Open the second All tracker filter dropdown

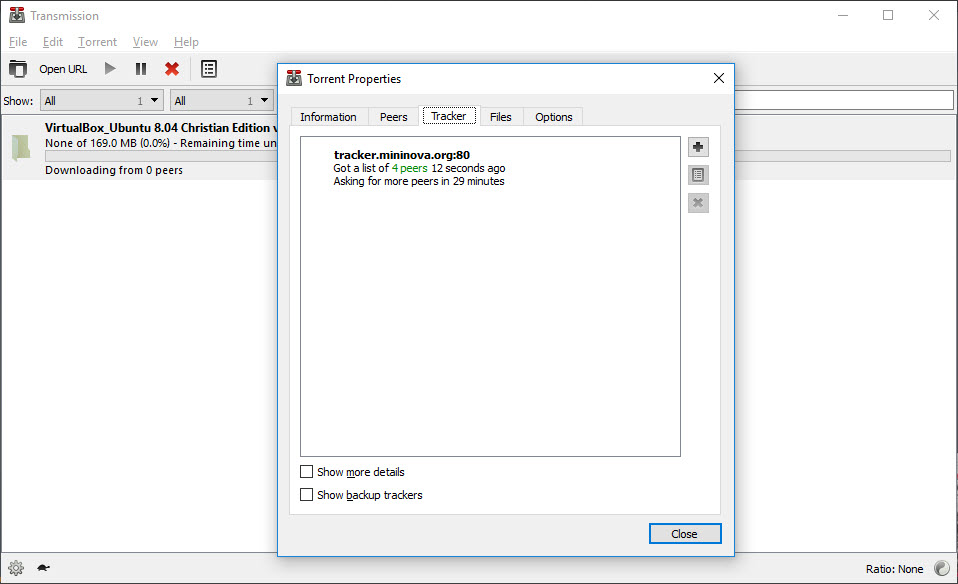(x=222, y=101)
